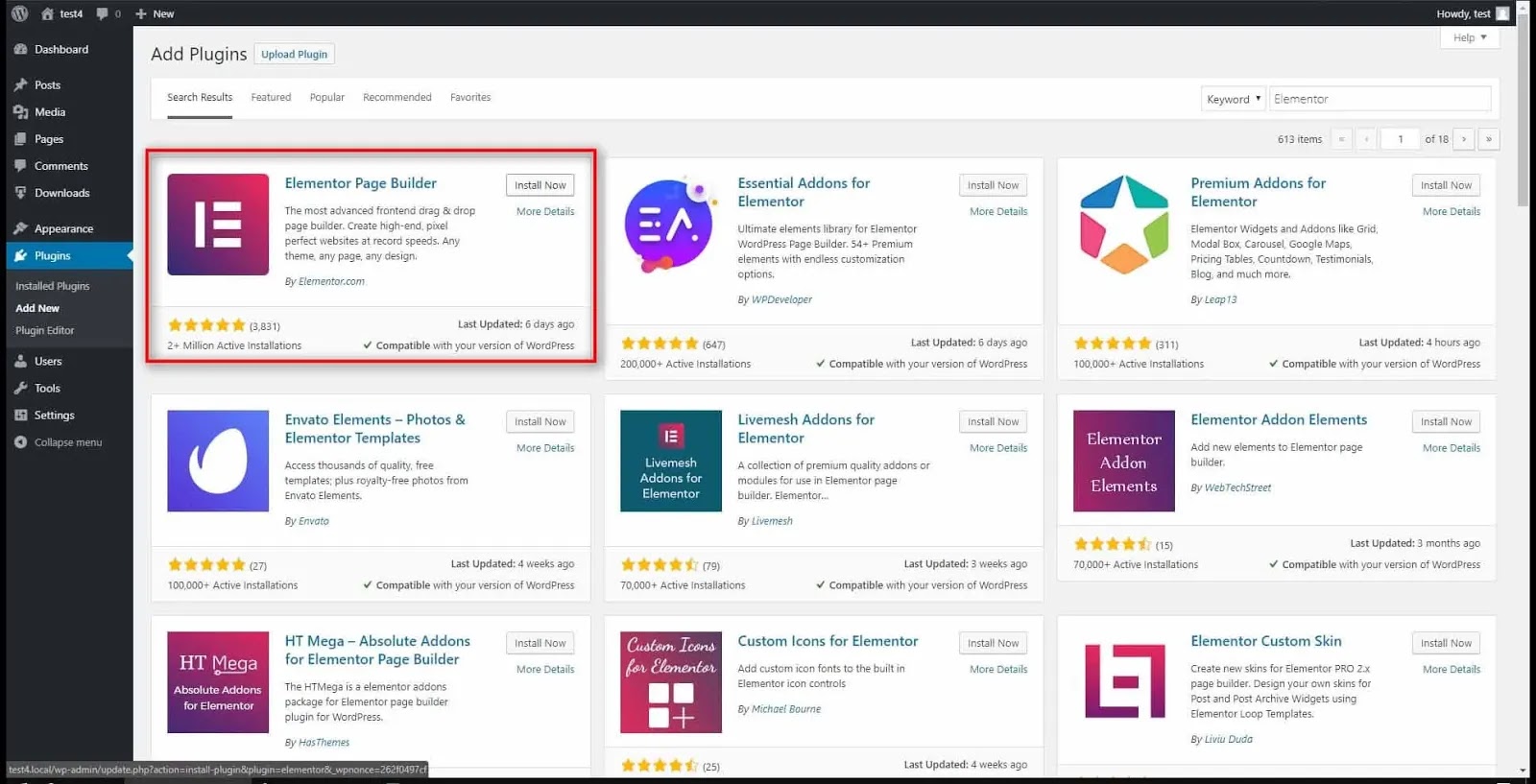Click the Livemesh Addons plugin icon
This screenshot has height=784, width=1536.
point(671,461)
